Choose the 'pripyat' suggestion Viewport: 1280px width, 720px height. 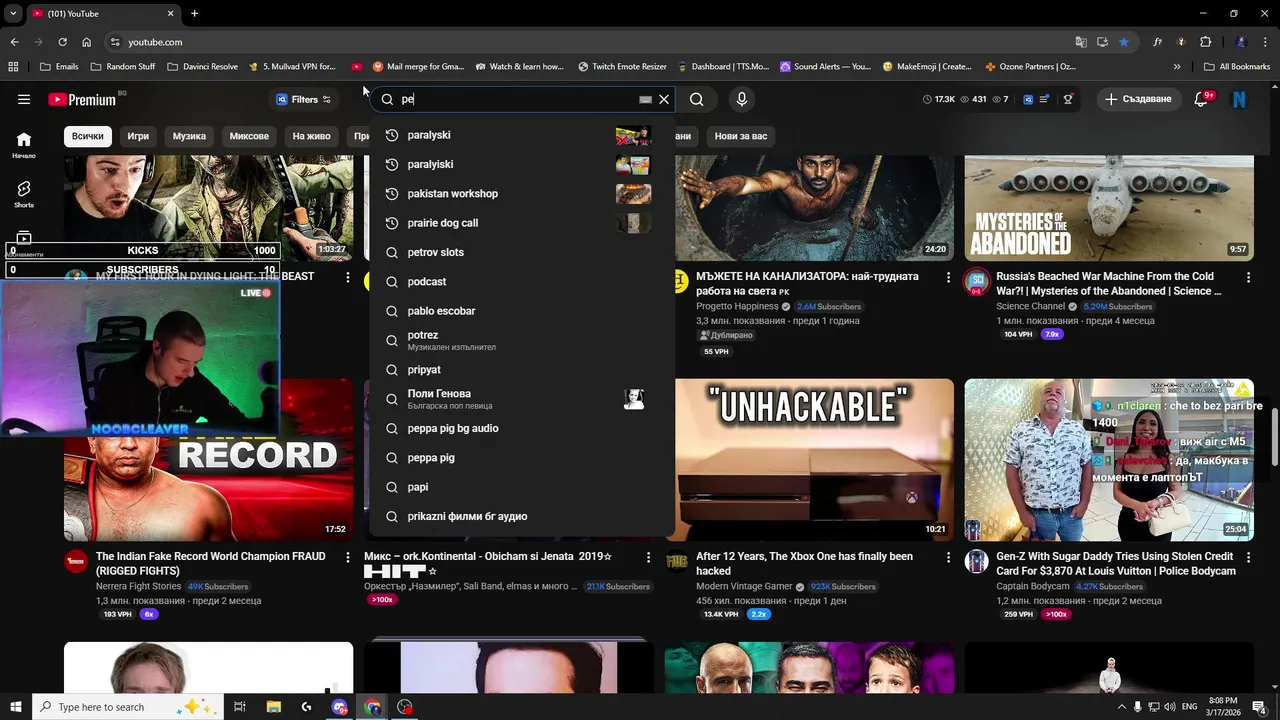pyautogui.click(x=523, y=370)
